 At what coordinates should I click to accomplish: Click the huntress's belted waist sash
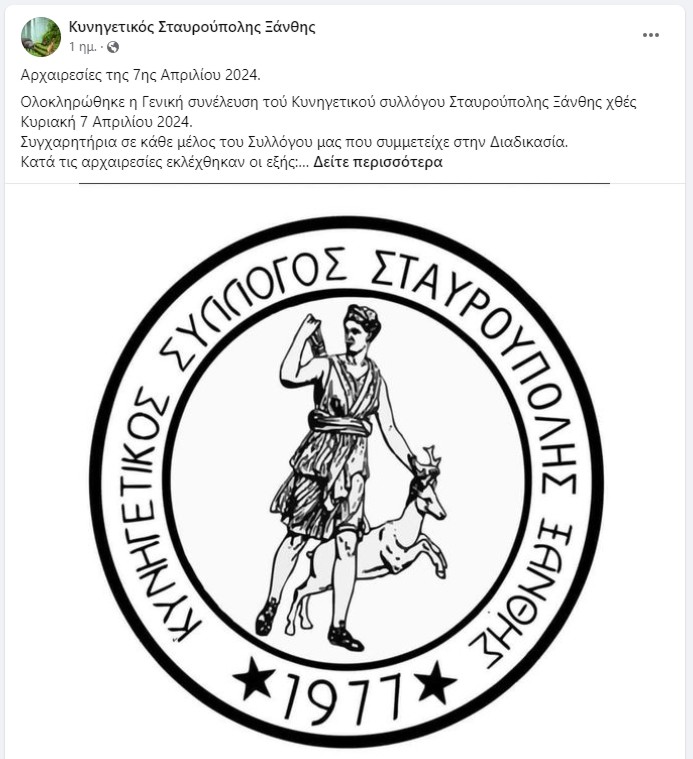[340, 424]
